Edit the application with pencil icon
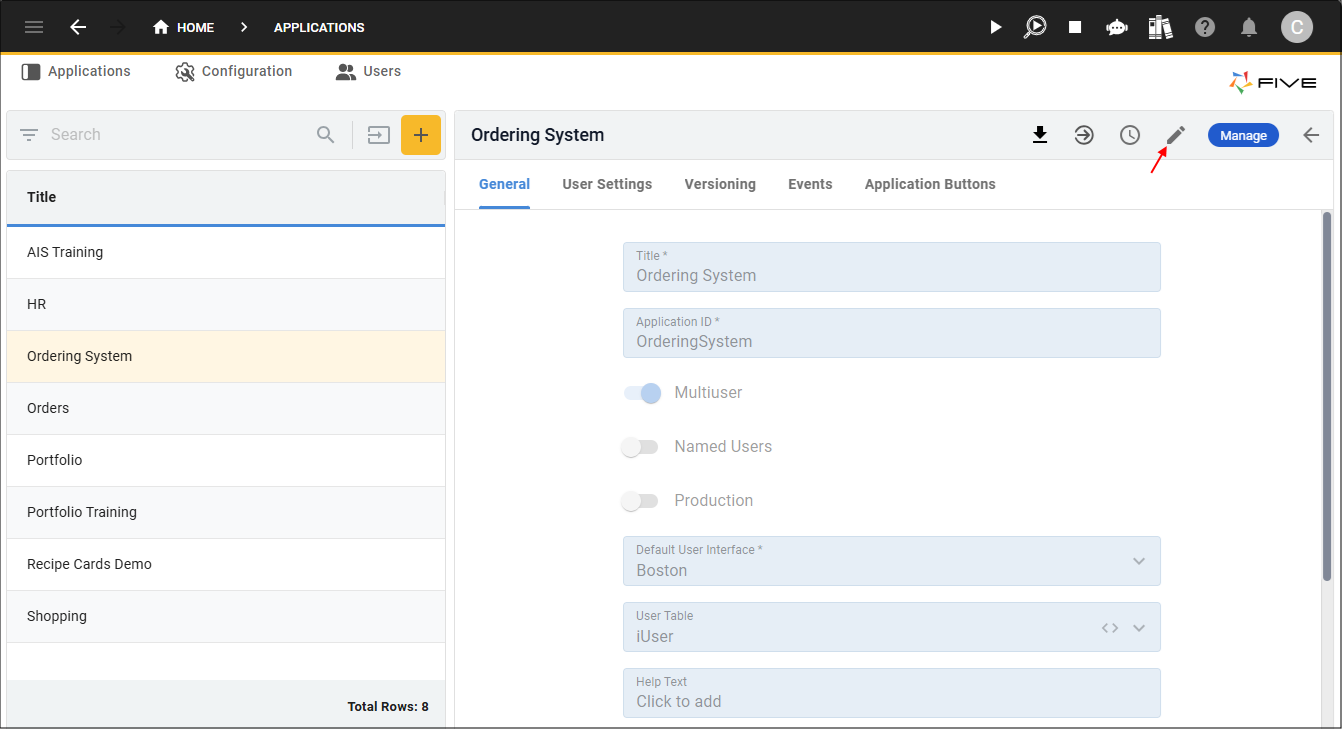Viewport: 1342px width, 729px height. click(x=1176, y=135)
